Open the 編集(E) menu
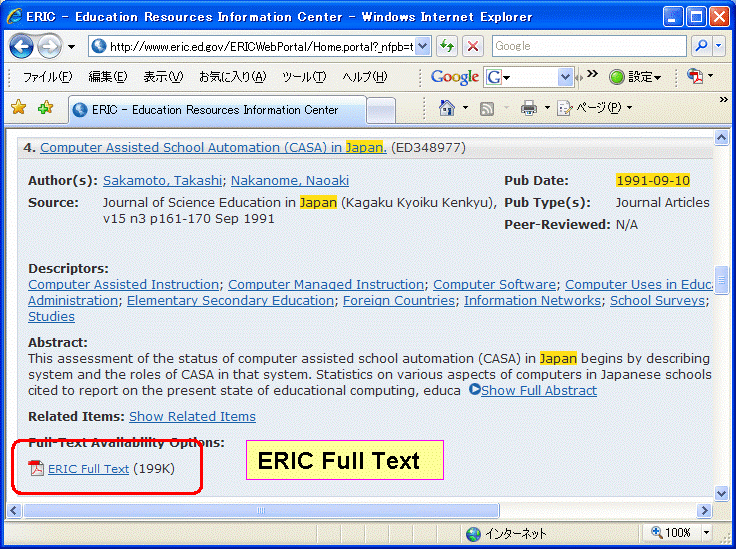The width and height of the screenshot is (736, 549). (107, 76)
